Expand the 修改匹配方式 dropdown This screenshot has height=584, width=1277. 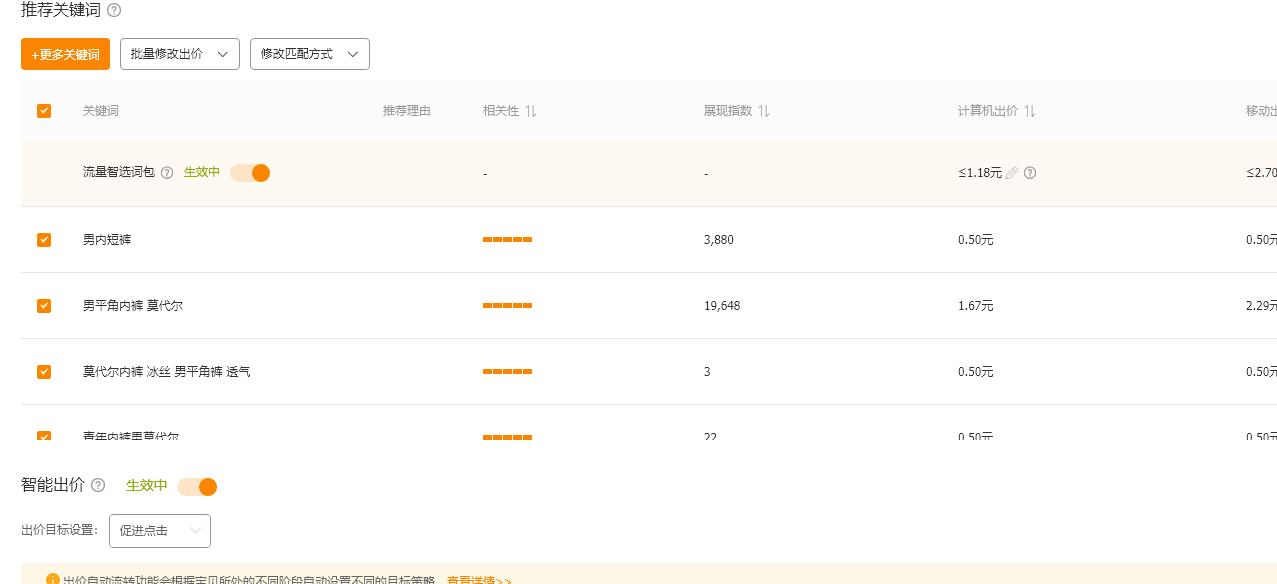point(310,54)
